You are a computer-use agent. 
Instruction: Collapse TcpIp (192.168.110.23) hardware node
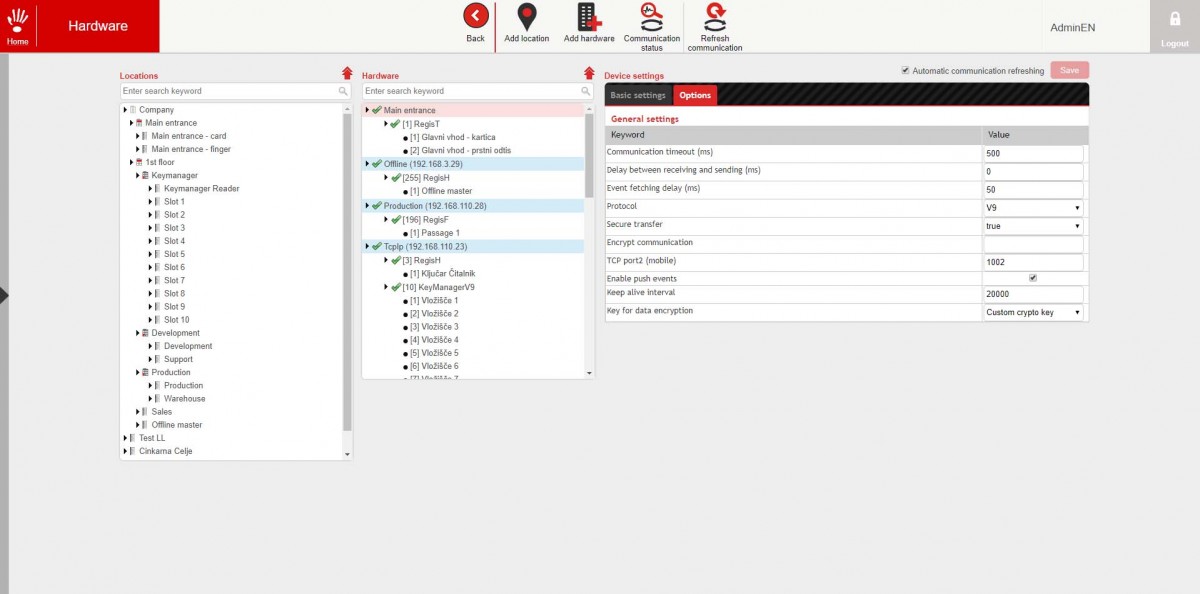pyautogui.click(x=367, y=246)
